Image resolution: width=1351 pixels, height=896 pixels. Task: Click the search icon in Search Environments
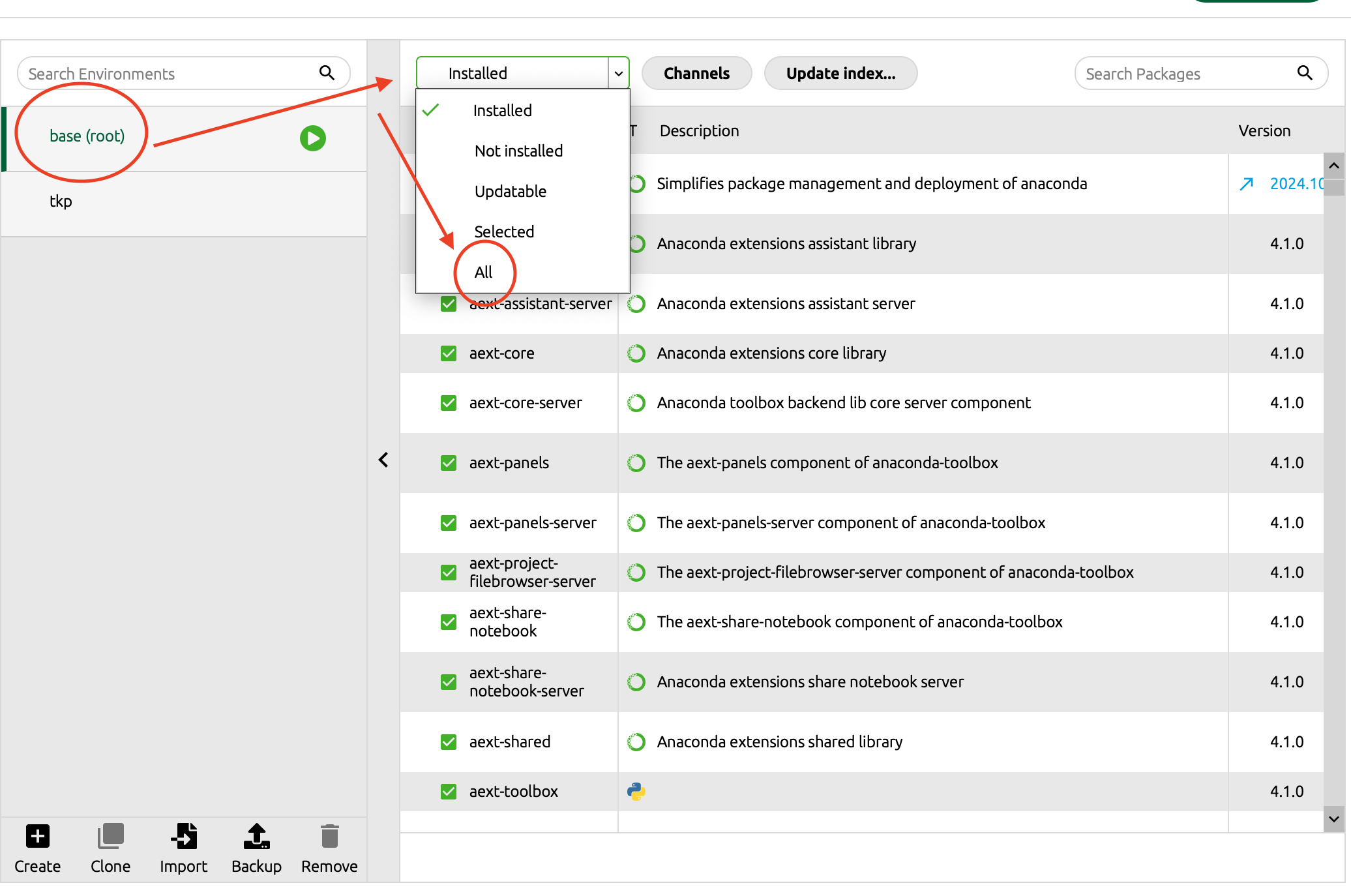coord(327,73)
